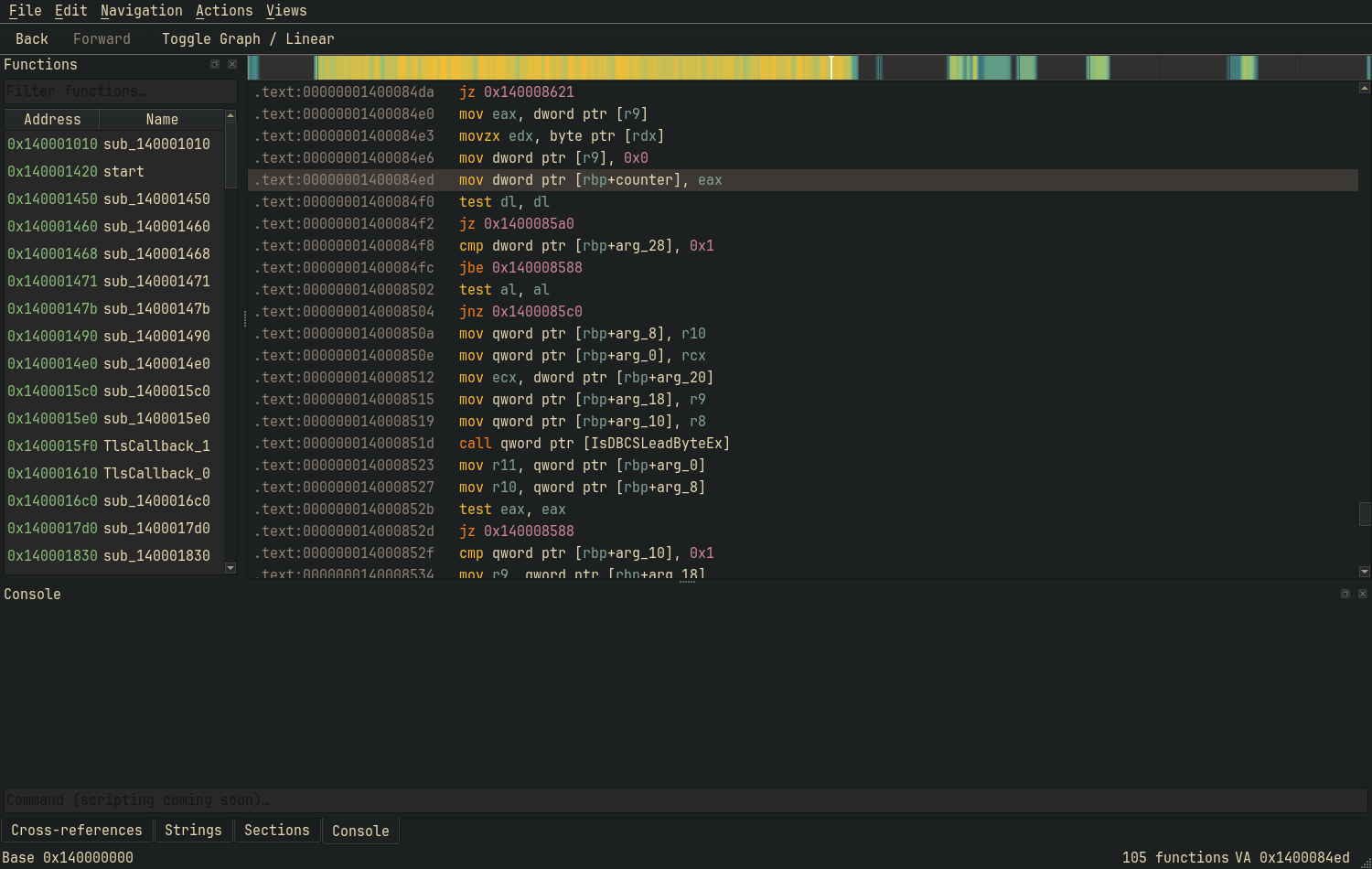Click the white cursor marker in navigation band

pyautogui.click(x=831, y=68)
